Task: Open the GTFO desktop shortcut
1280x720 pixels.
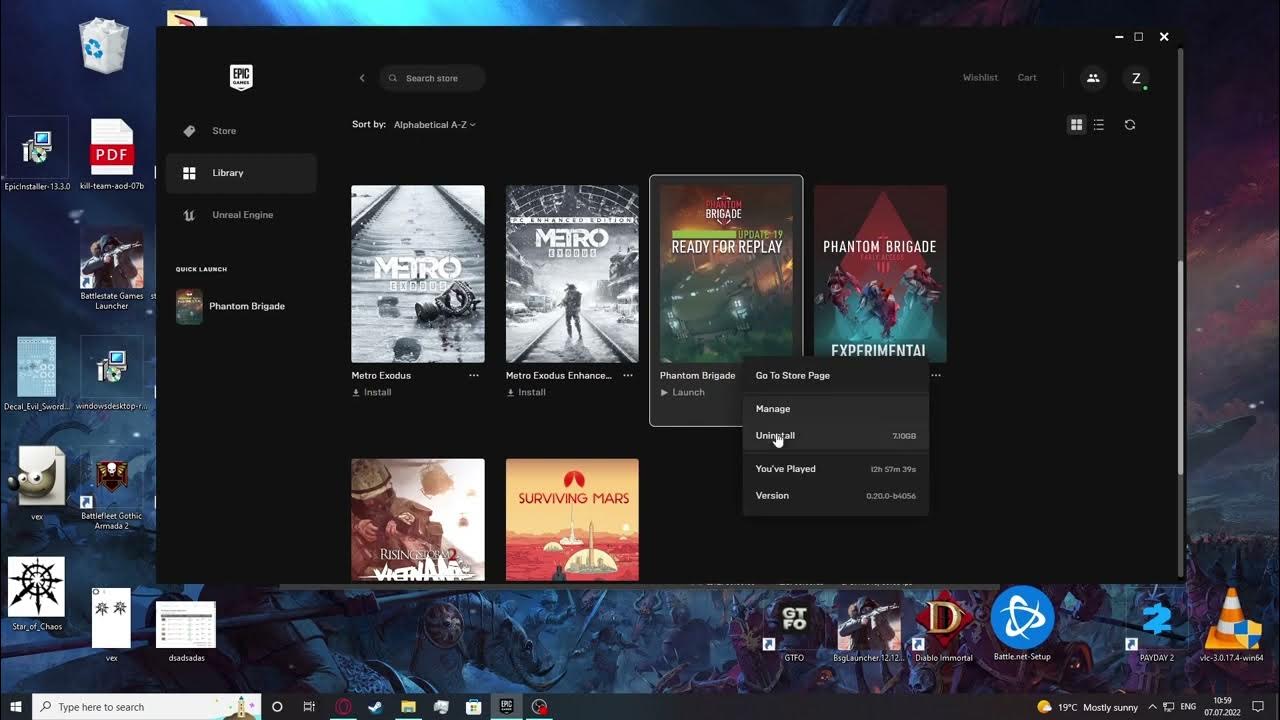Action: tap(794, 630)
